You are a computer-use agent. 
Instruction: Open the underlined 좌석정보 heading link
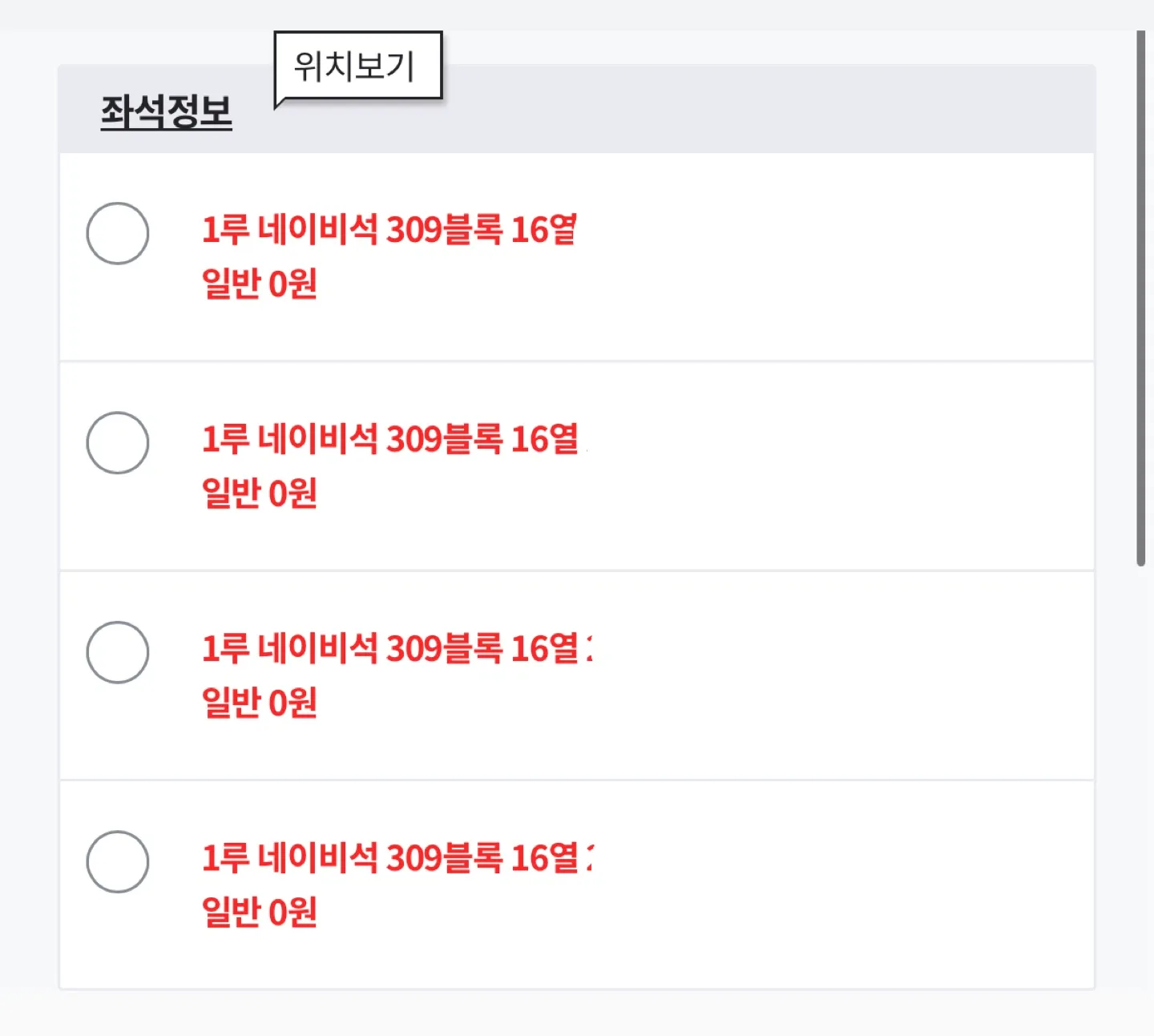[166, 111]
